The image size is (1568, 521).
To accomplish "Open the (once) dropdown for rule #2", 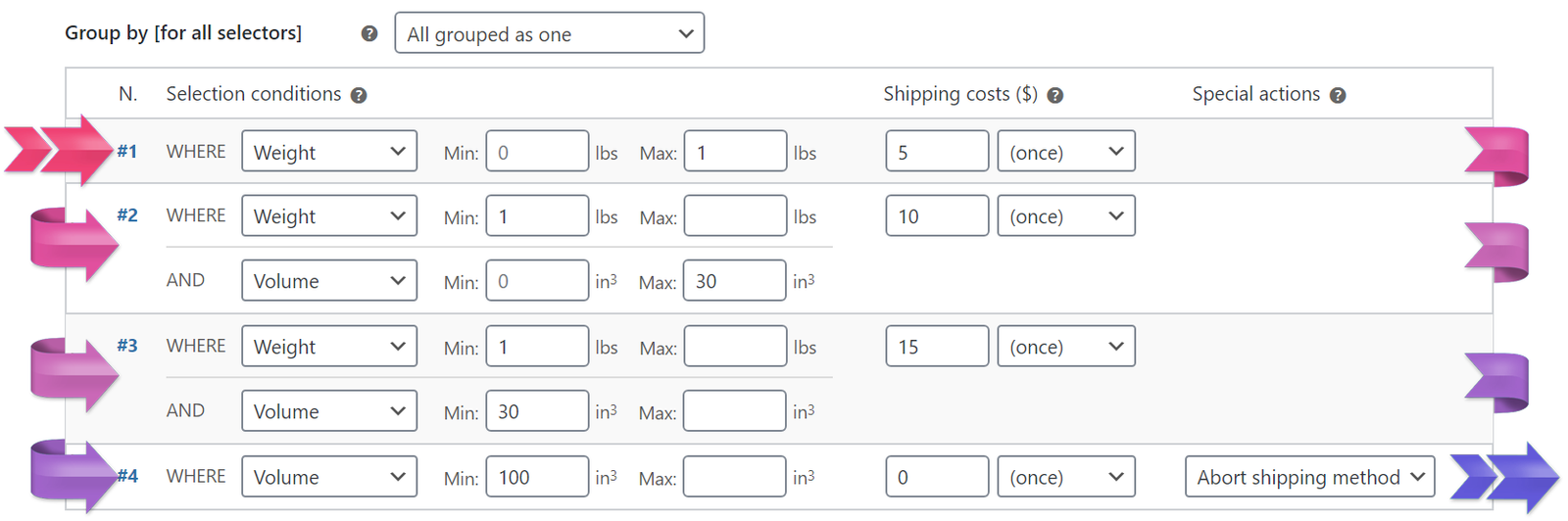I will pos(1066,216).
